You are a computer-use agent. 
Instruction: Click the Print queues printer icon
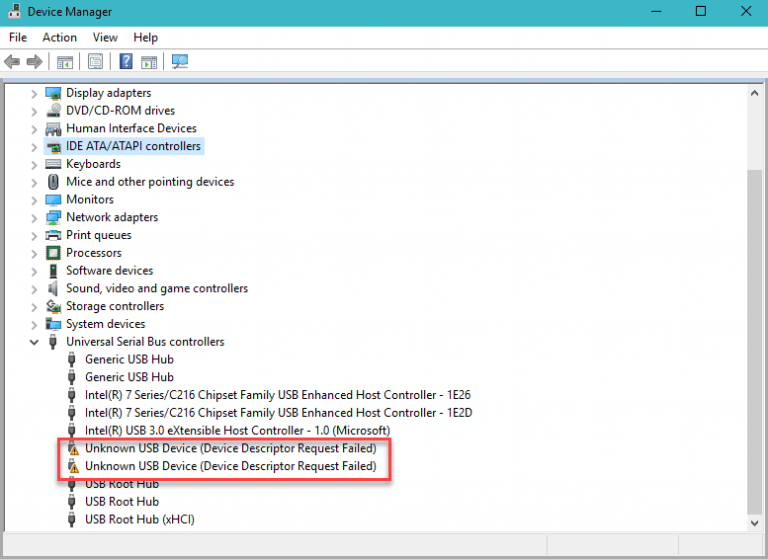pos(53,235)
